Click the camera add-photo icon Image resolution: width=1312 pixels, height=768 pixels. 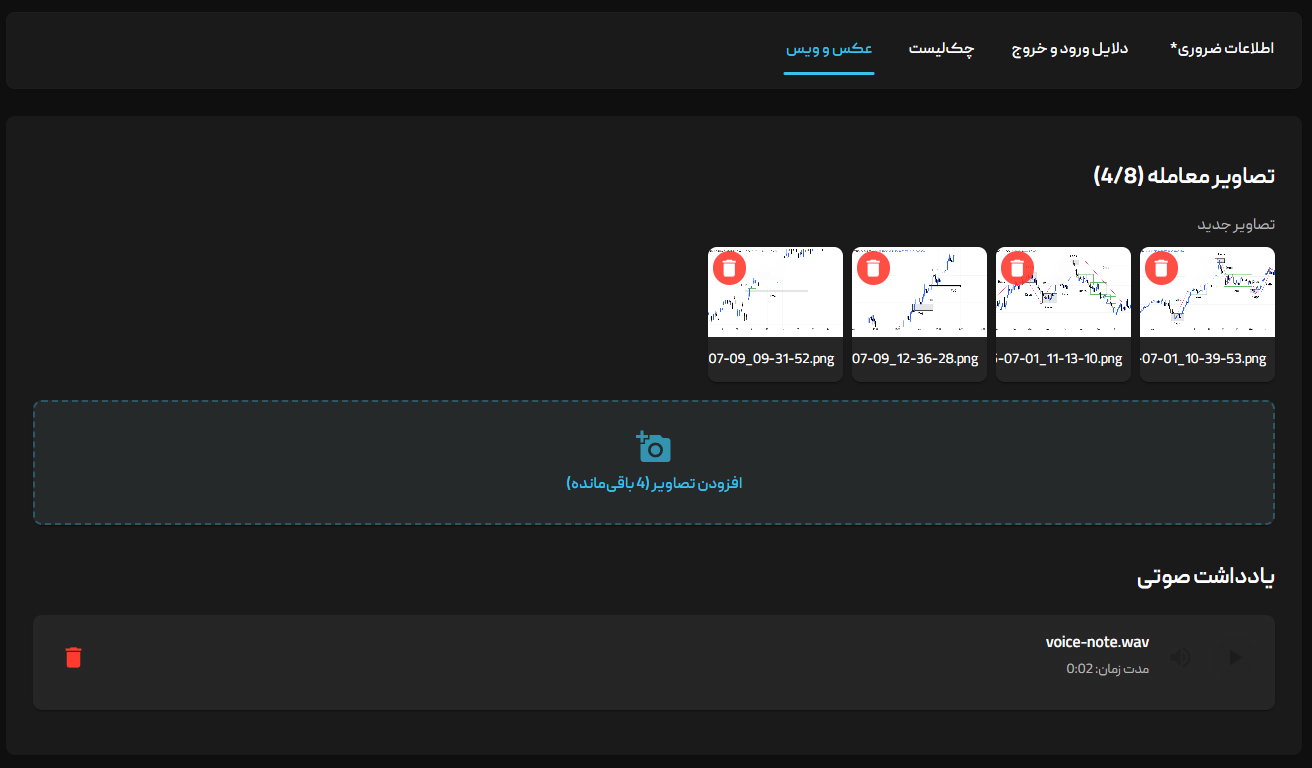[x=654, y=447]
